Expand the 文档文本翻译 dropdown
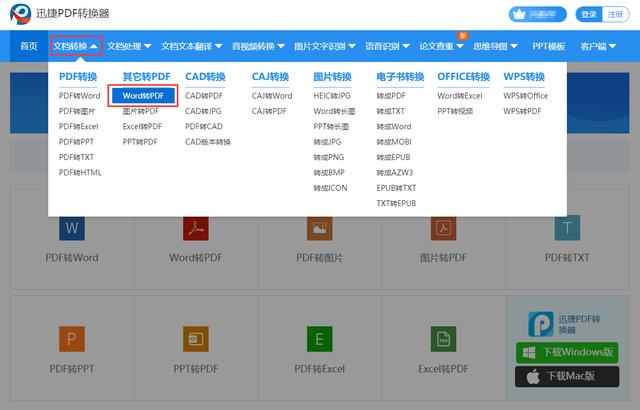This screenshot has width=640, height=410. pos(191,46)
